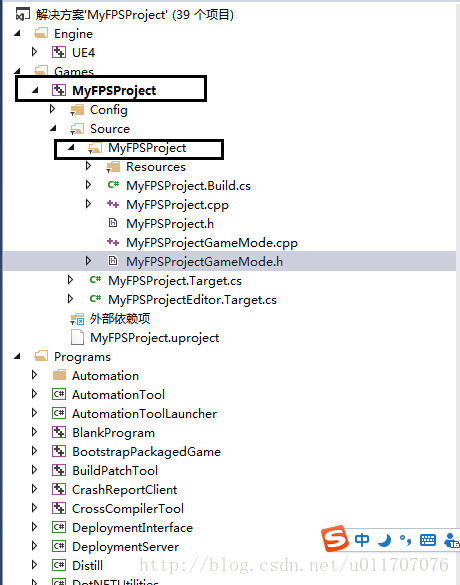This screenshot has width=460, height=585.
Task: Select the CrossCompilerTool project
Action: click(128, 509)
